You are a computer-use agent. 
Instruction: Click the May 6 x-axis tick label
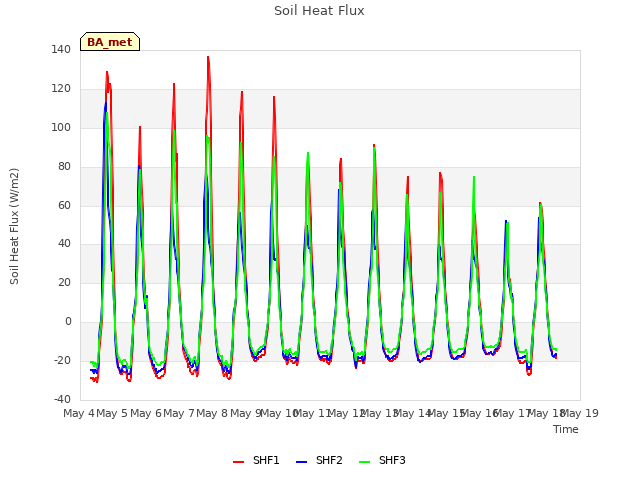(146, 413)
